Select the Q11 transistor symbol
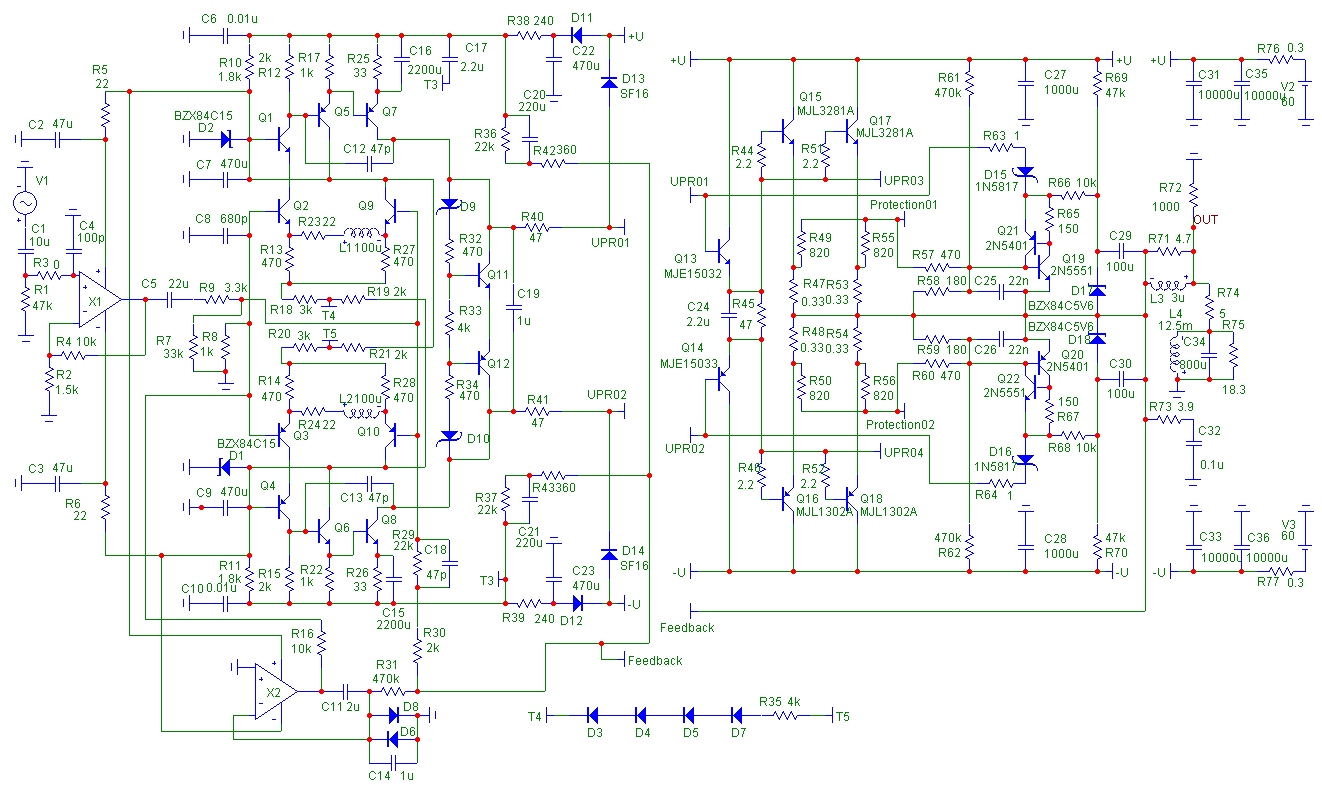Image resolution: width=1322 pixels, height=786 pixels. 483,275
